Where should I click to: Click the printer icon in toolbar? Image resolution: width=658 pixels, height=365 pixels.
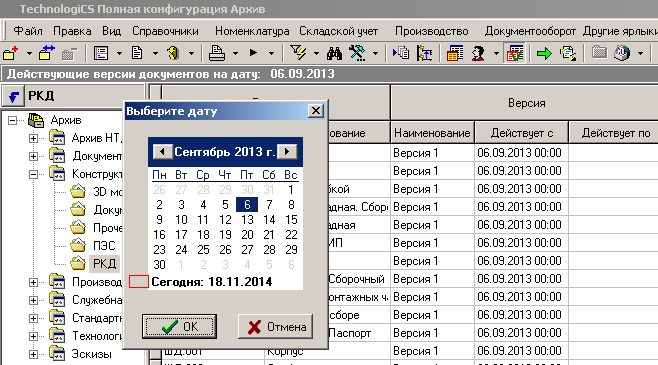point(217,53)
